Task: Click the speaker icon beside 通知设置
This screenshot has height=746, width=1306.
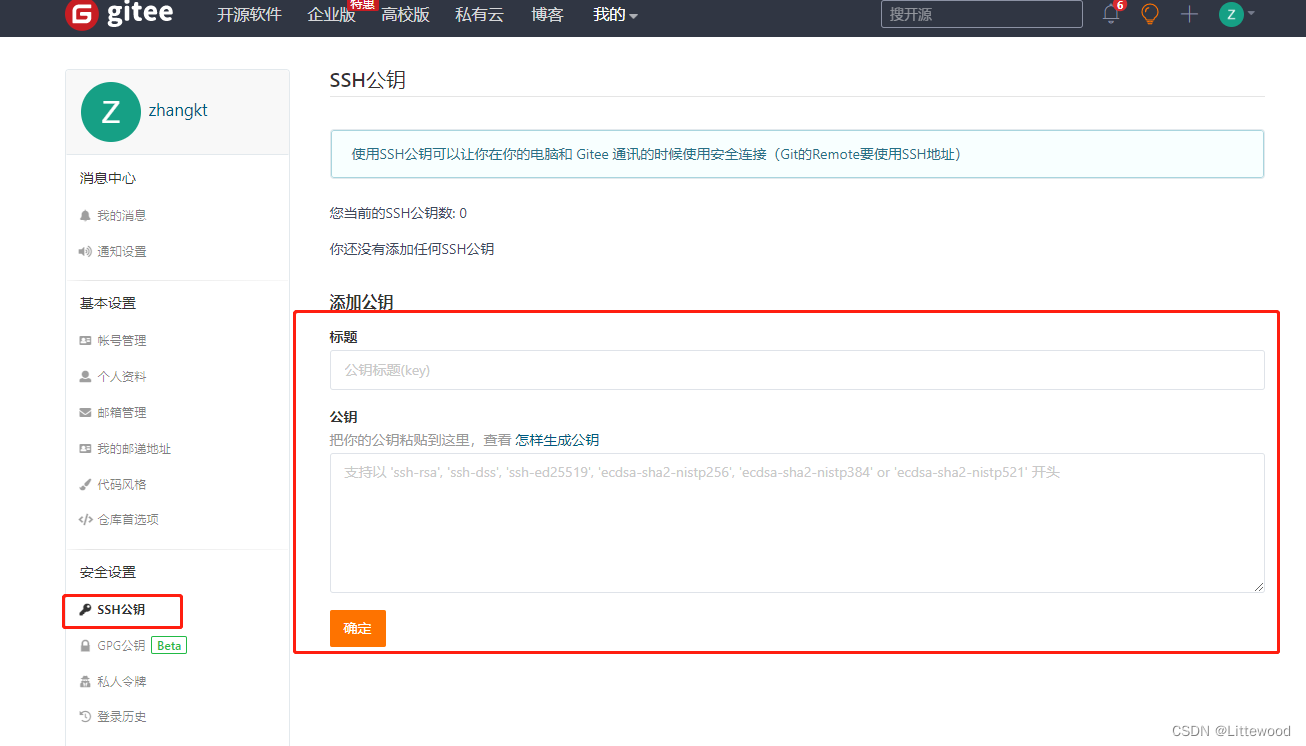Action: coord(85,251)
